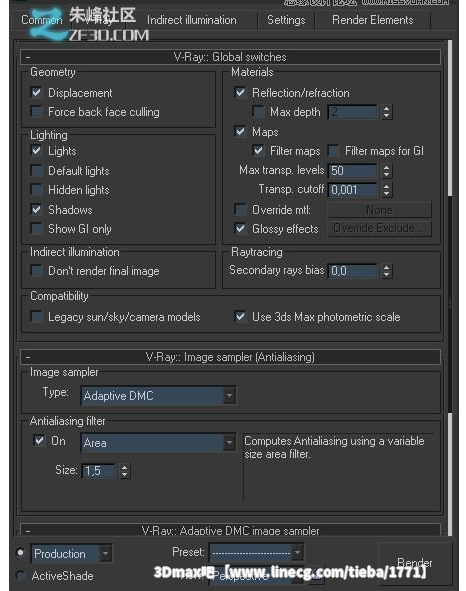
Task: Click the Render button
Action: (414, 563)
